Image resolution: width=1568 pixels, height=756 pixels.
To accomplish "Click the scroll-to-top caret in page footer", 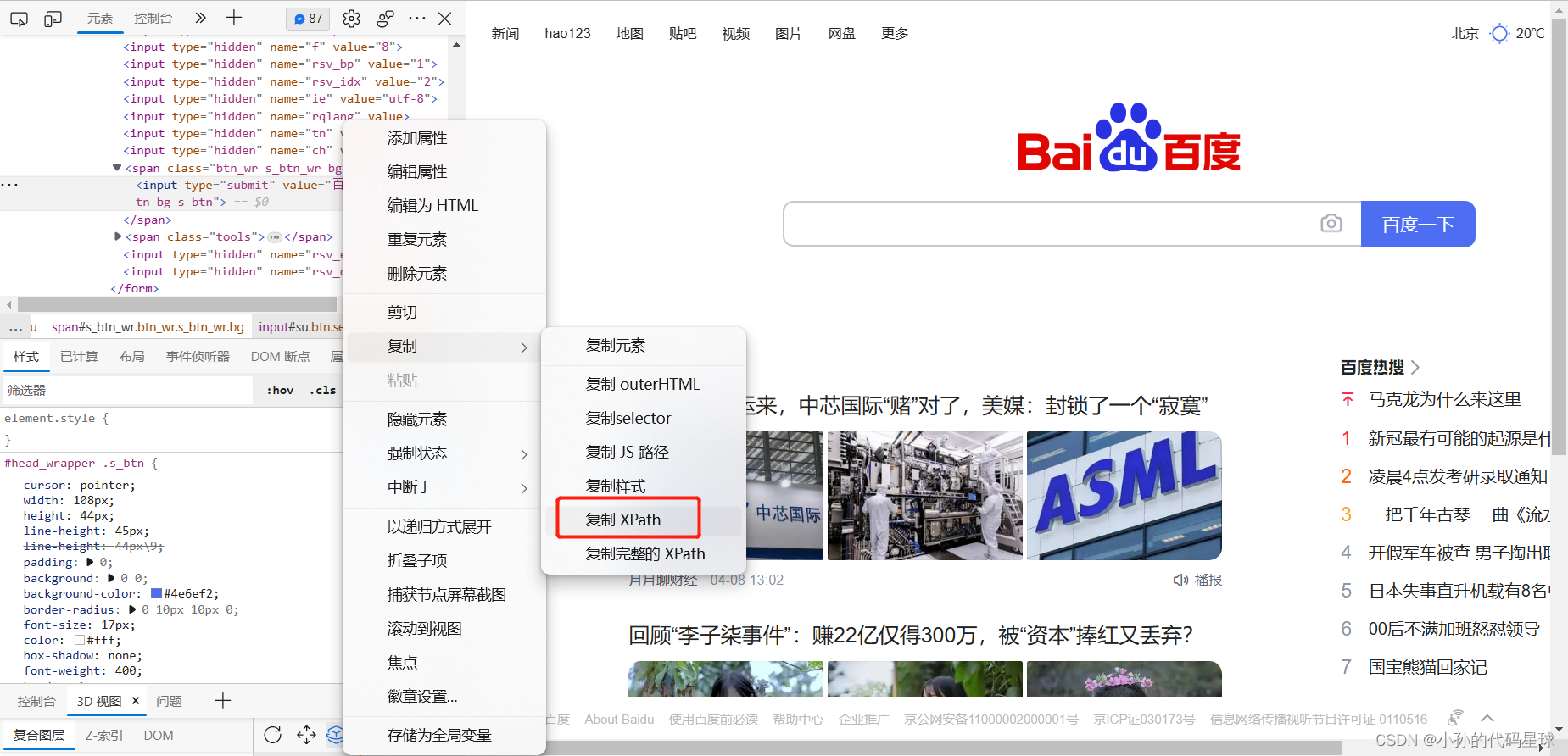I will pyautogui.click(x=1487, y=719).
